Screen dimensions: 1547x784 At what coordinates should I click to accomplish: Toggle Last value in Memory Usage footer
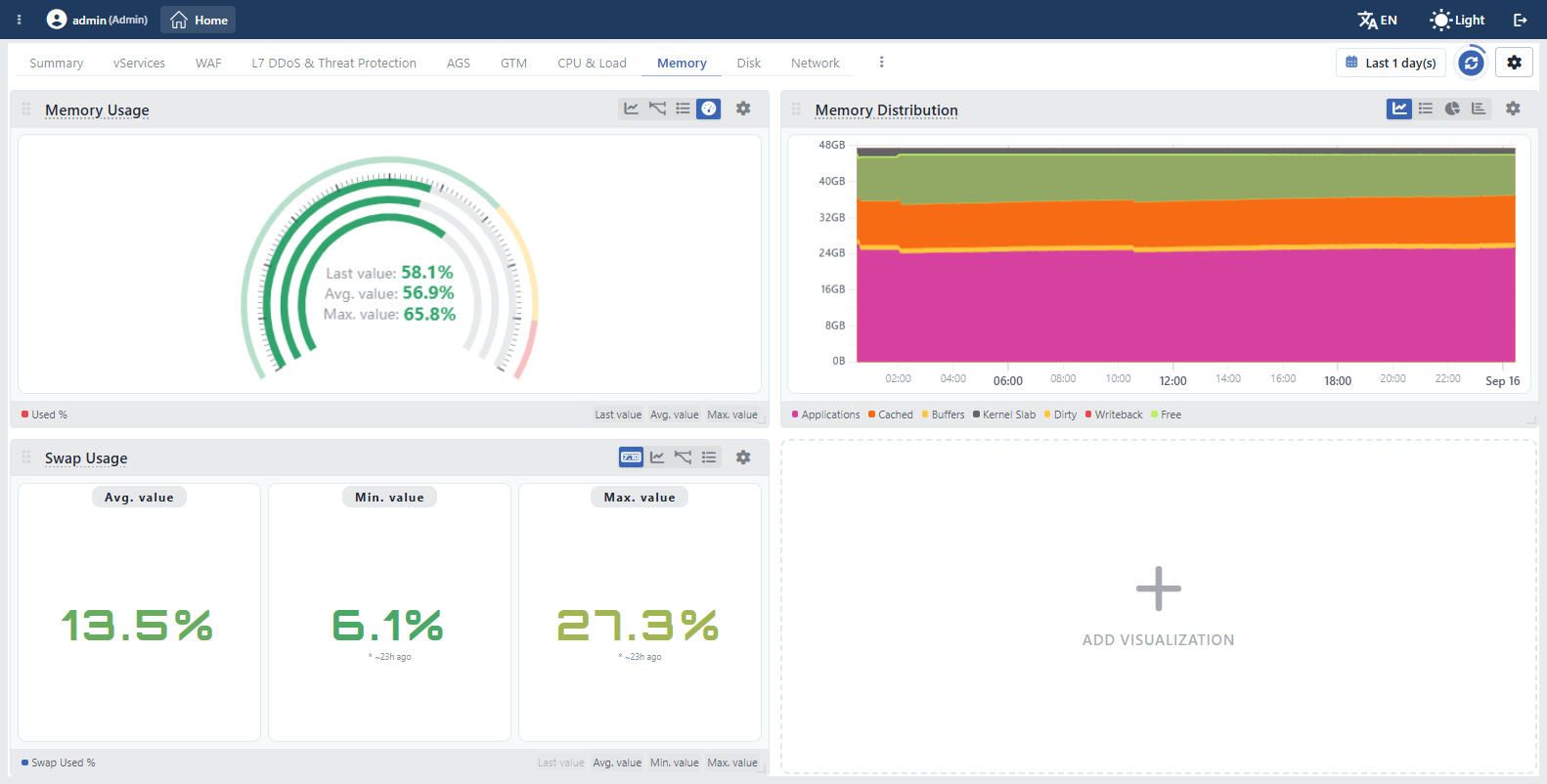click(618, 414)
